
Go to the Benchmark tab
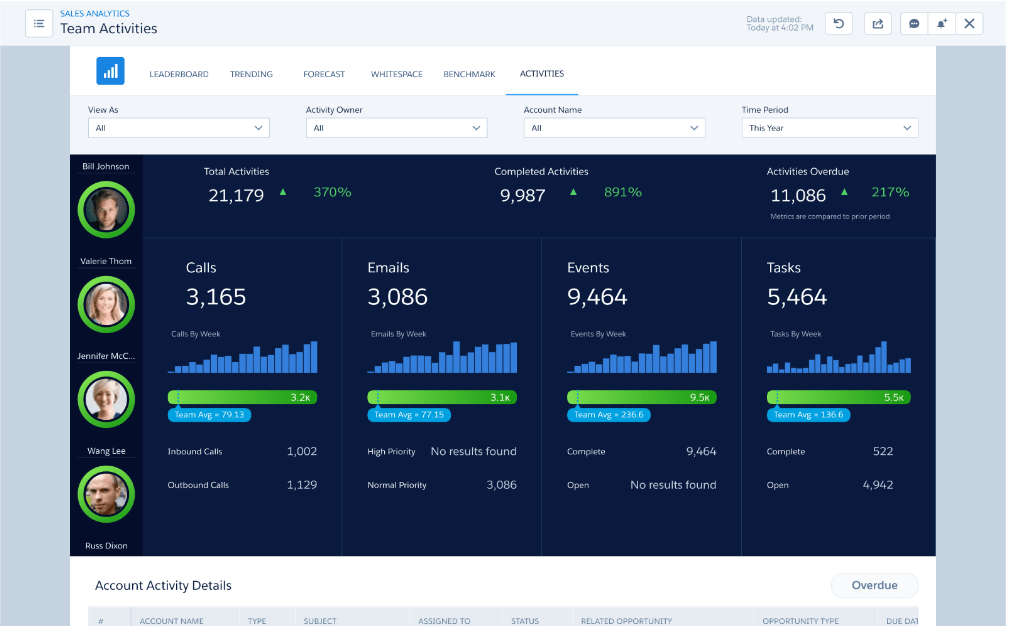[469, 74]
